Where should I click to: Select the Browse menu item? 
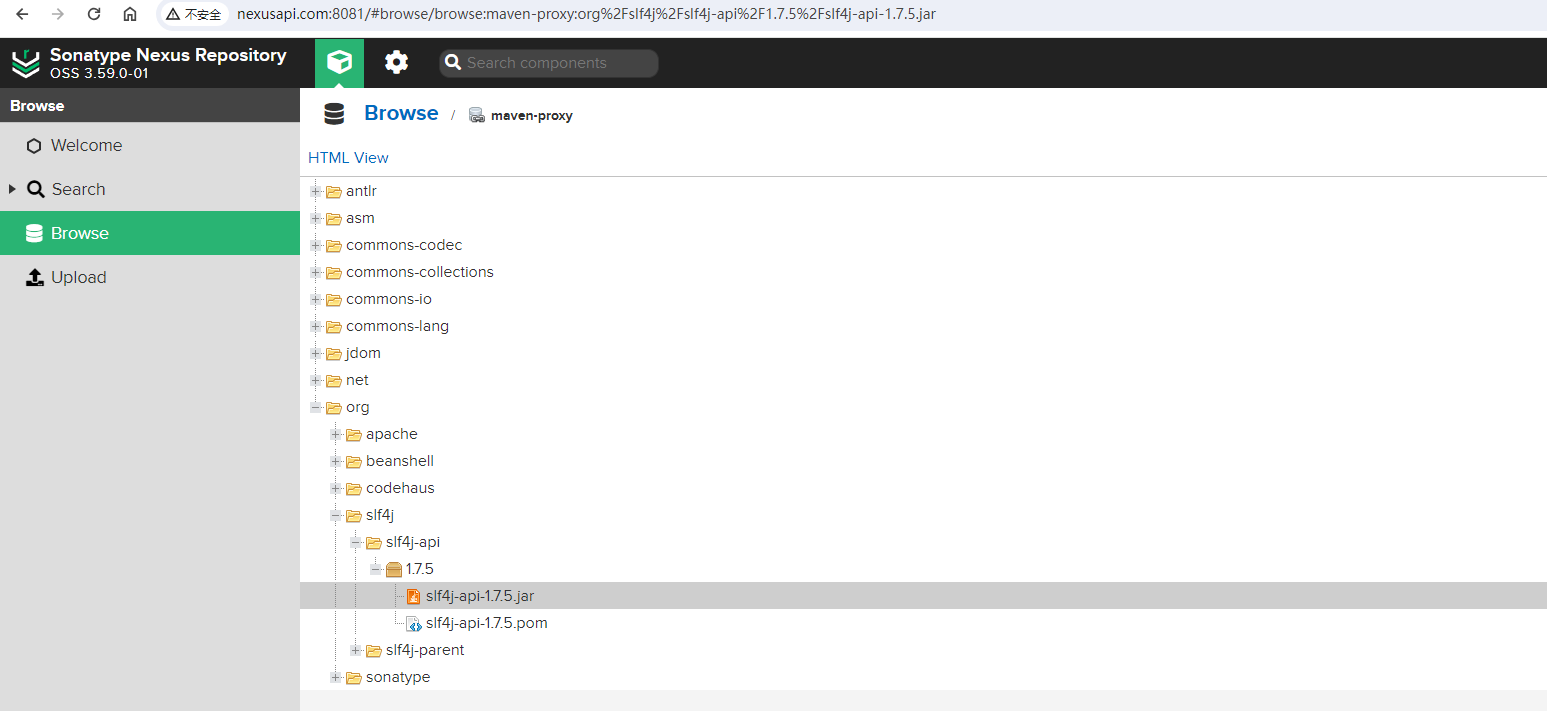150,233
